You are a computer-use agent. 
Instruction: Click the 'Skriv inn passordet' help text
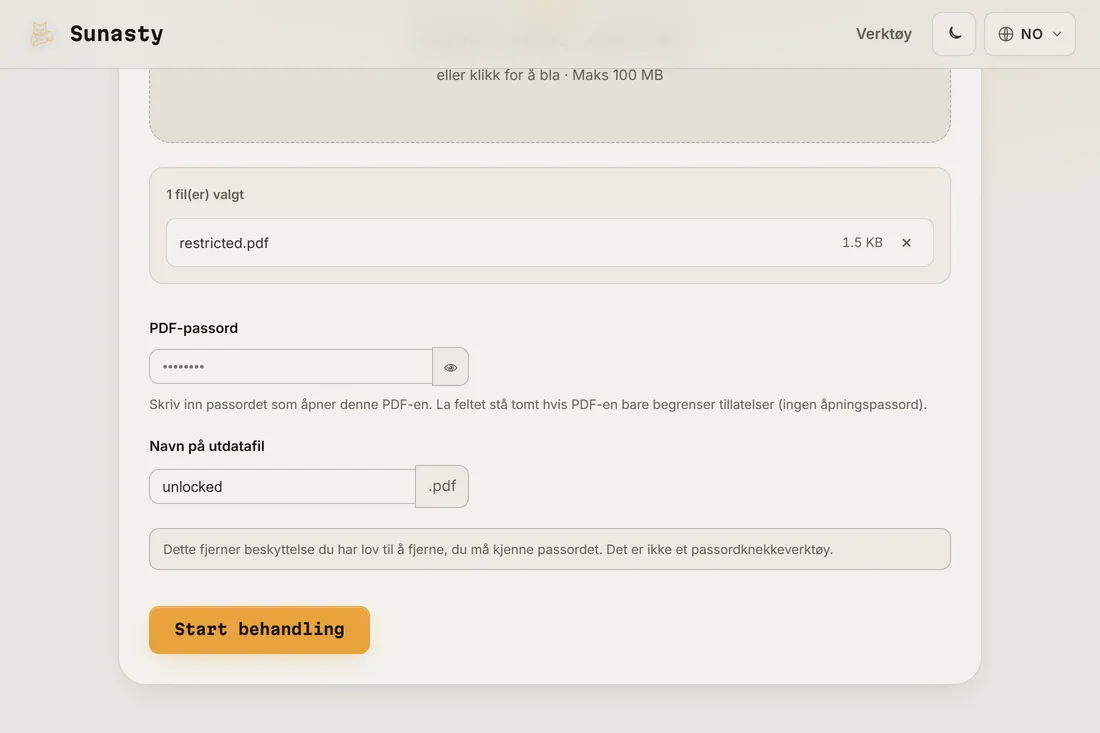click(538, 405)
